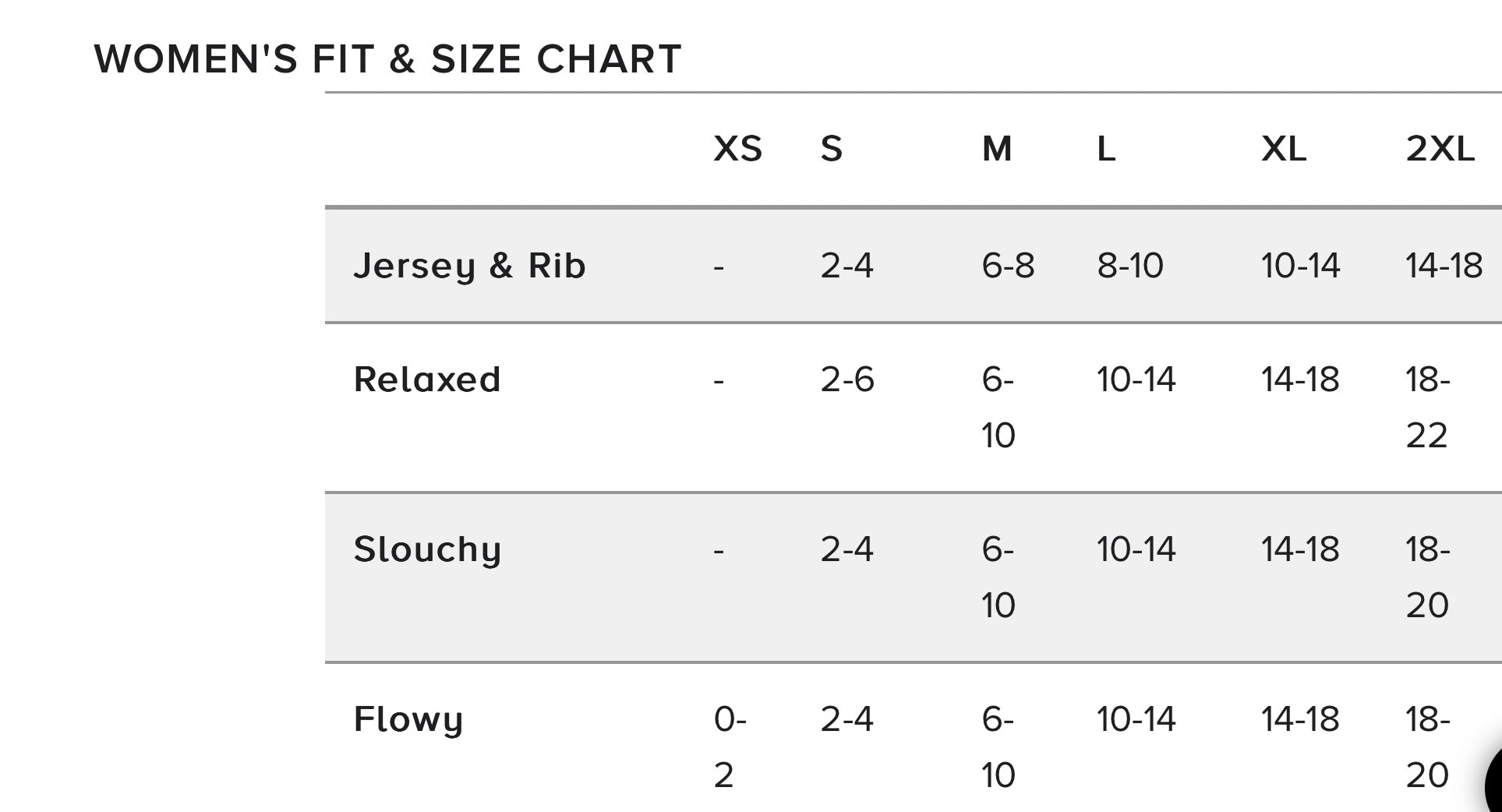Click the L column header

click(1106, 149)
